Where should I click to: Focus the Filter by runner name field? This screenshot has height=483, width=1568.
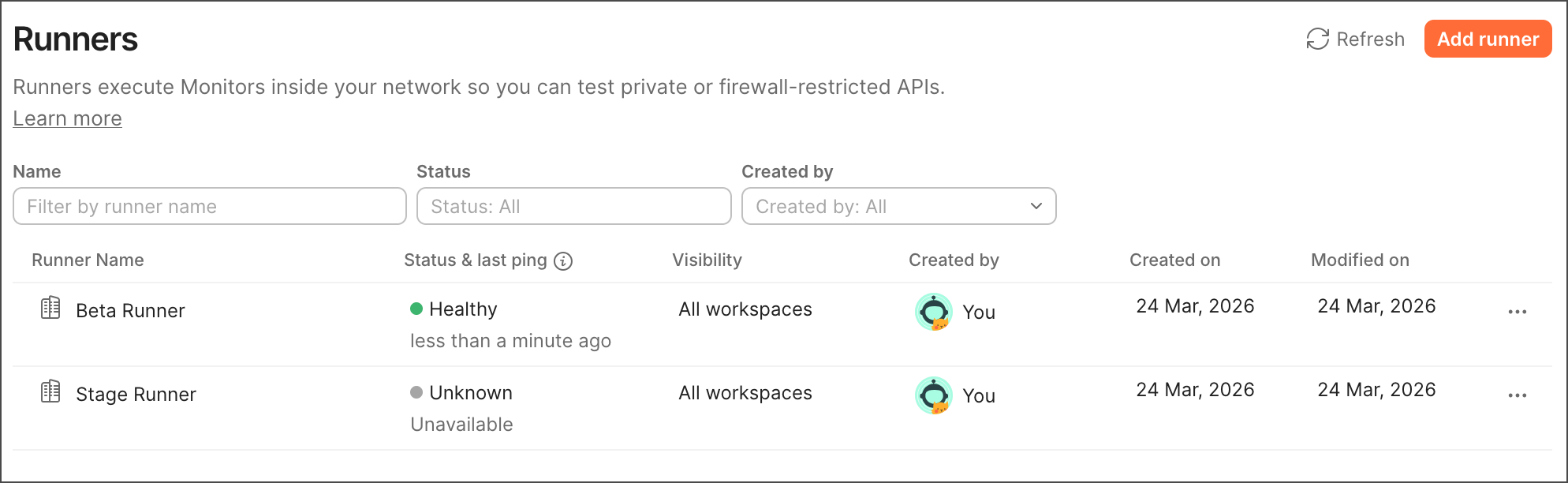tap(209, 207)
